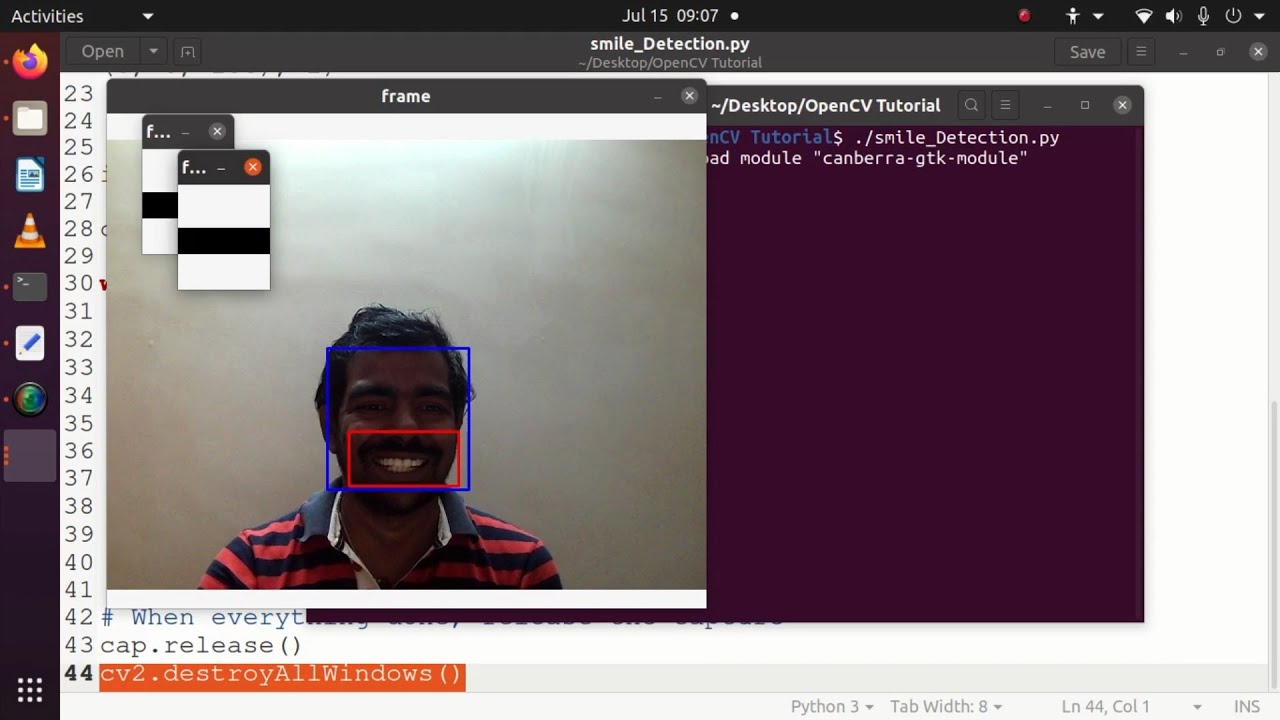Click the microphone status icon
1280x720 pixels.
(x=1203, y=16)
